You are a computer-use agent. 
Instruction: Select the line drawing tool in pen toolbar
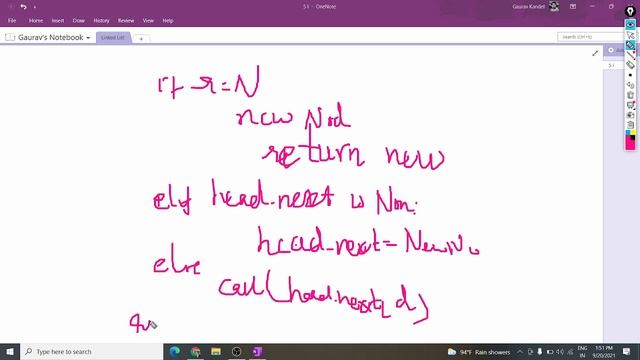630,55
